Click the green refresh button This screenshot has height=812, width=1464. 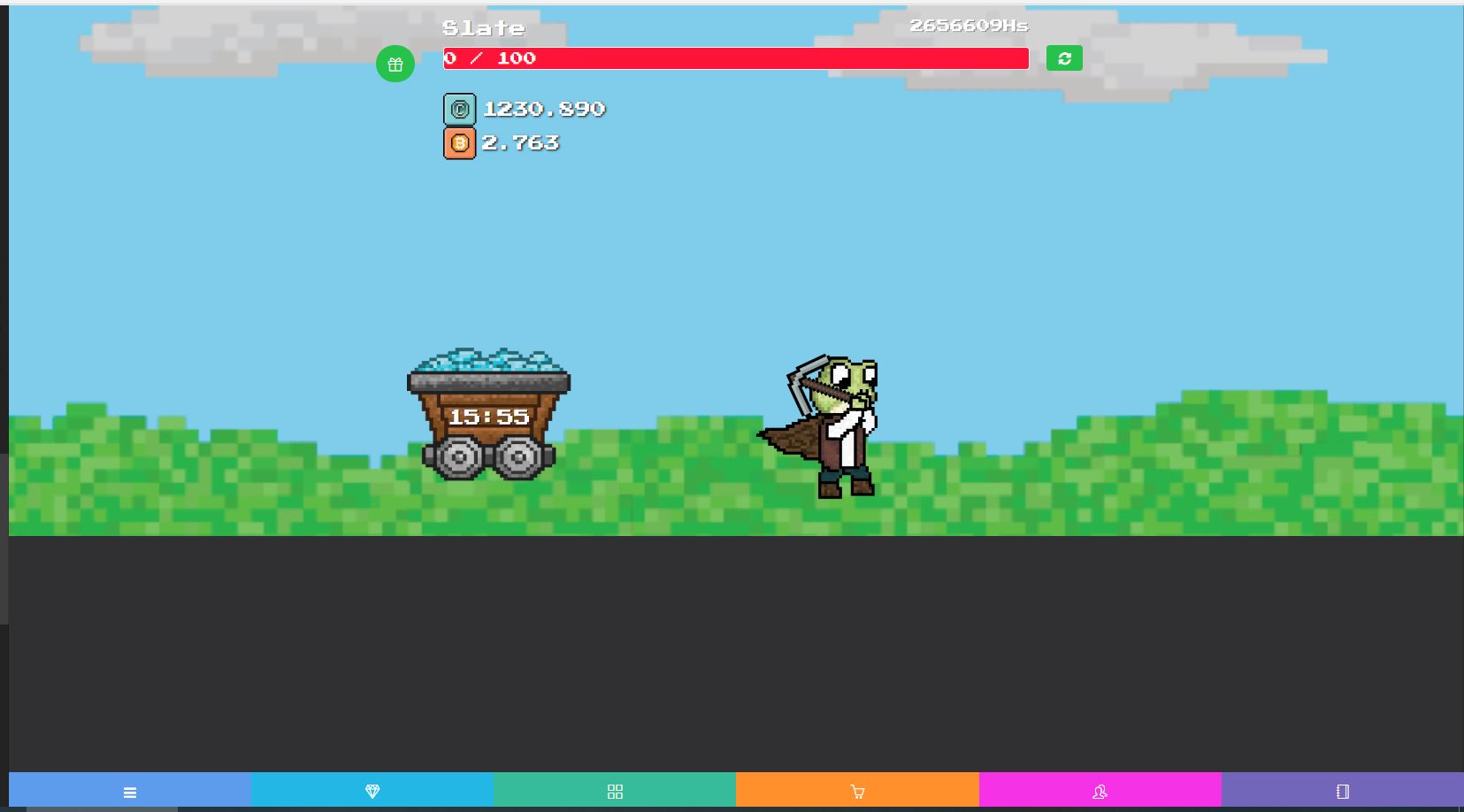tap(1064, 58)
